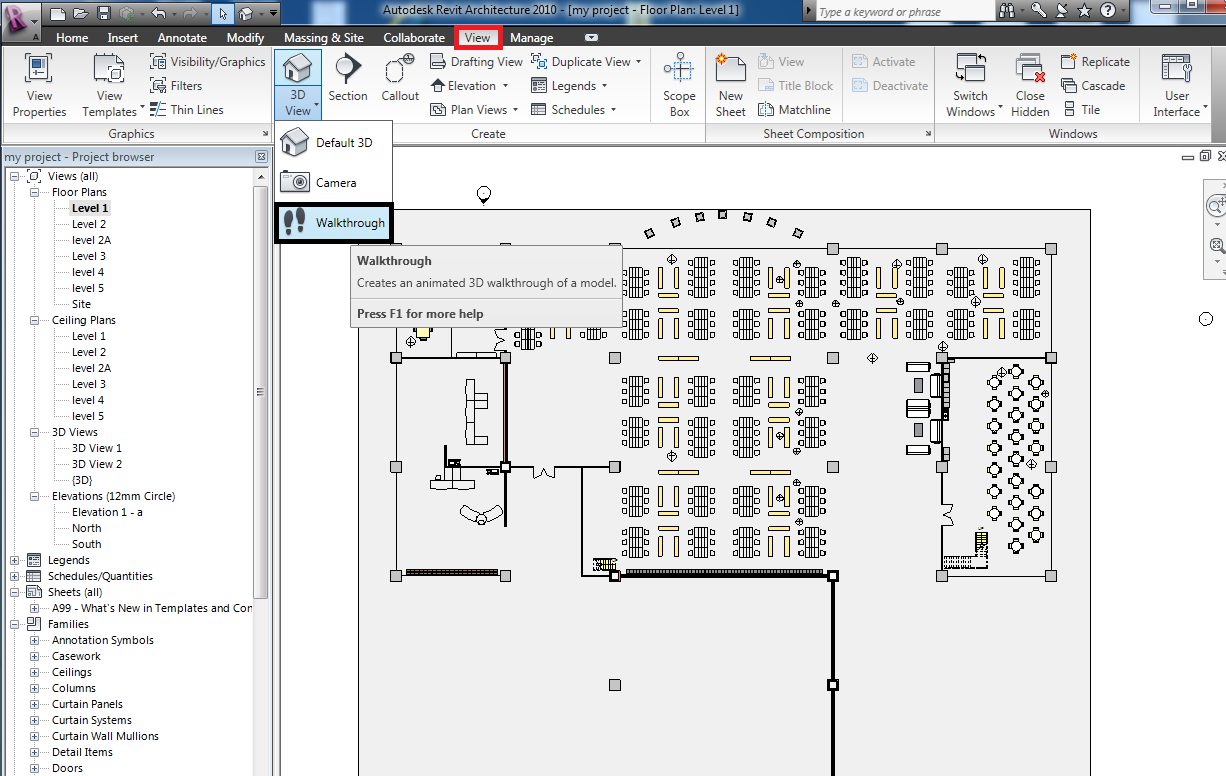Screen dimensions: 1226x776
Task: Create a Drafting View
Action: pyautogui.click(x=476, y=62)
